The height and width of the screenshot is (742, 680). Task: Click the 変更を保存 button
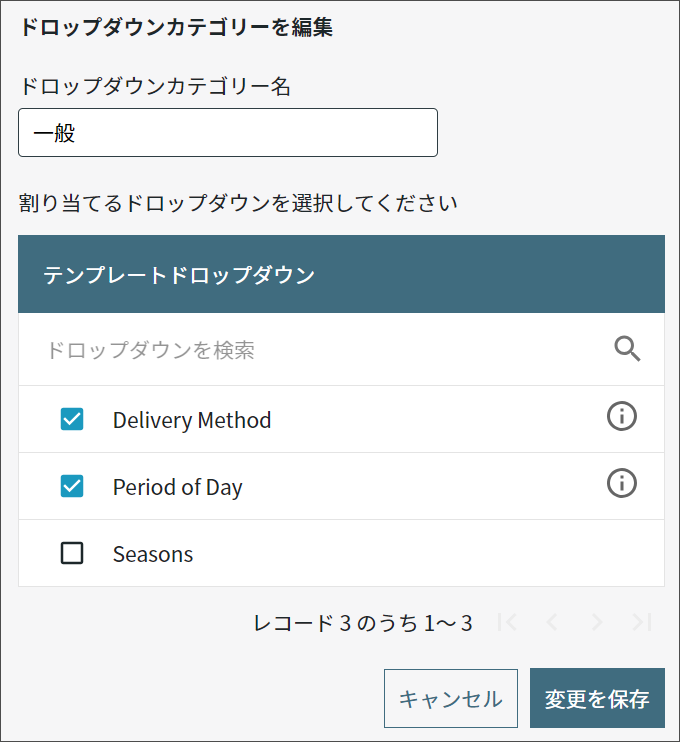click(x=597, y=698)
